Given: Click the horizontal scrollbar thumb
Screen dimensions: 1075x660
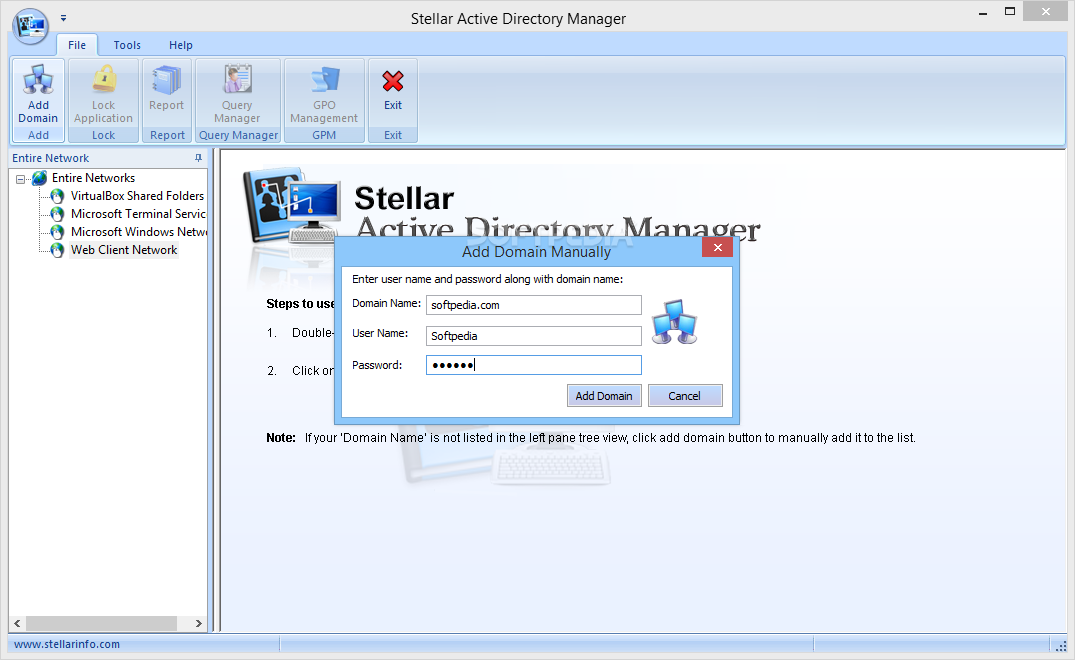Looking at the screenshot, I should (x=101, y=624).
